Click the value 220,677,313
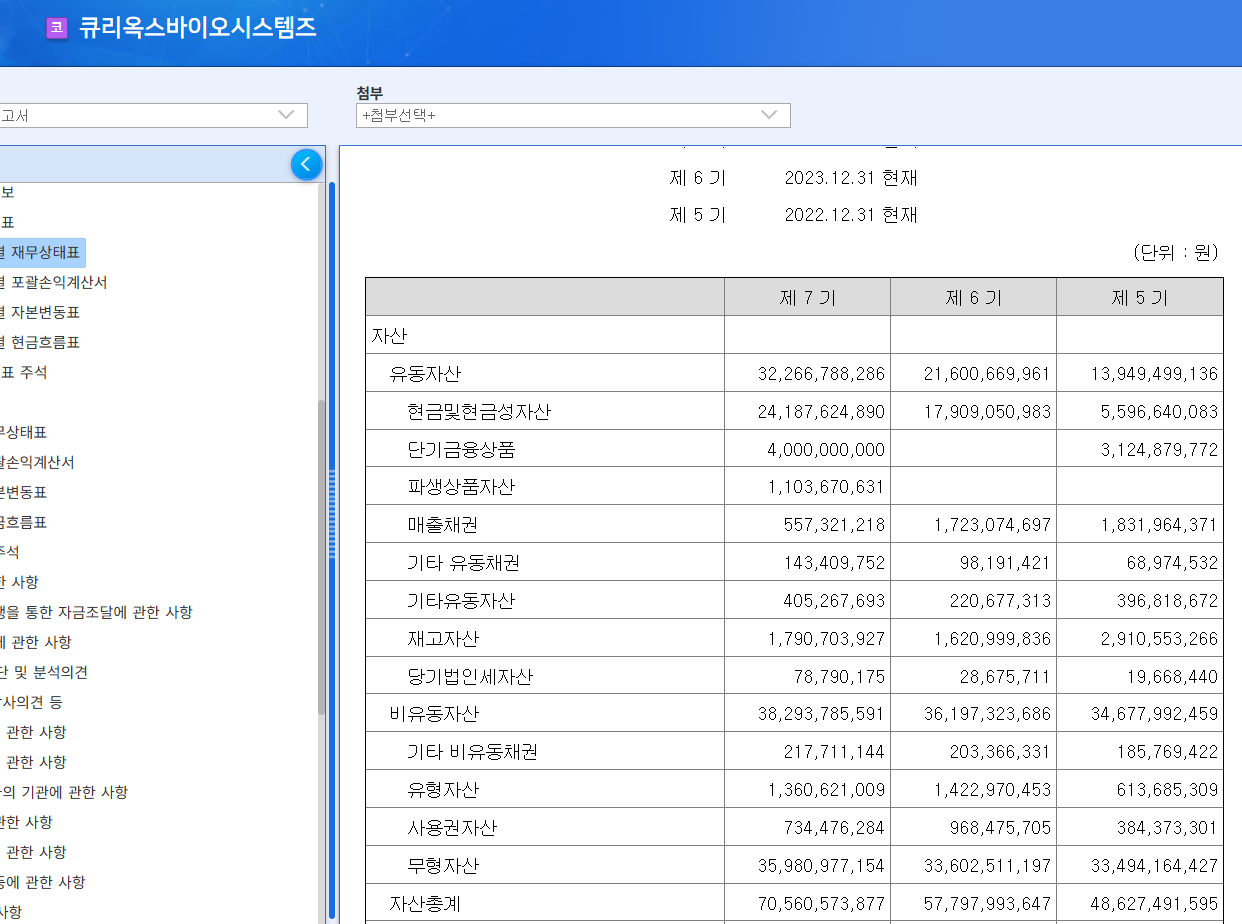This screenshot has width=1242, height=924. (x=1001, y=601)
